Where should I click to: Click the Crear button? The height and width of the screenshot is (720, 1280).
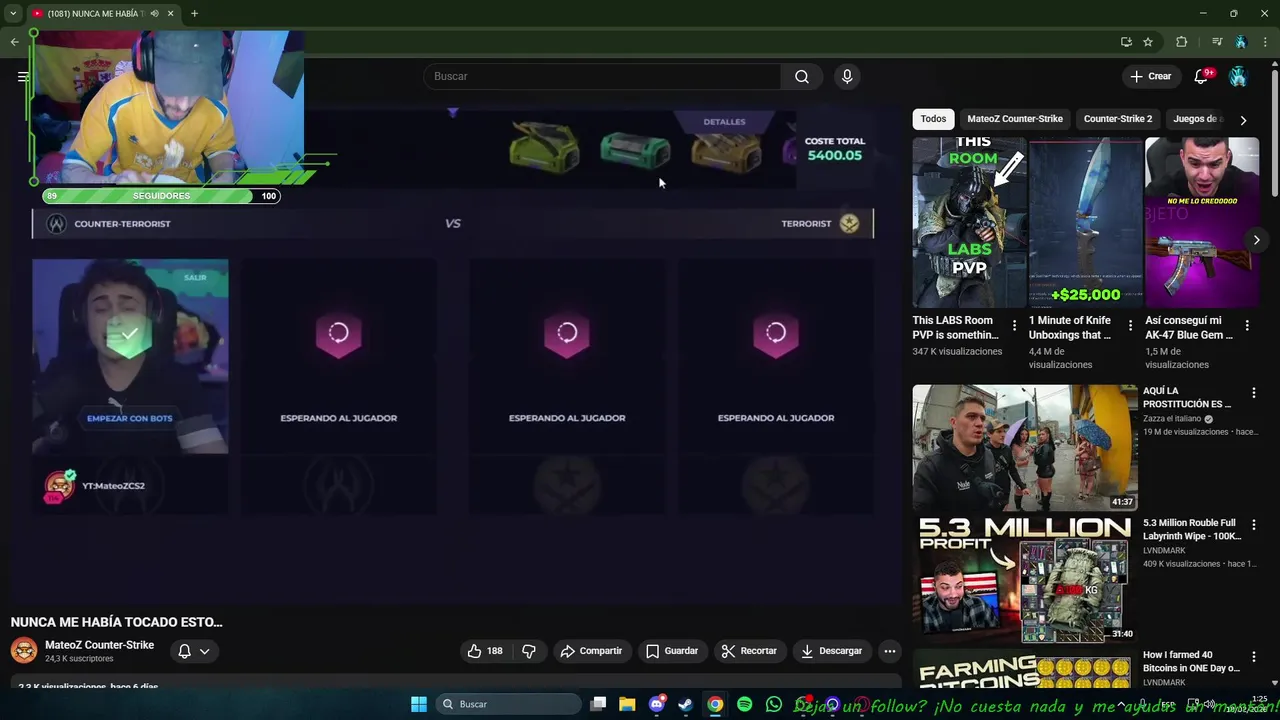(x=1150, y=77)
